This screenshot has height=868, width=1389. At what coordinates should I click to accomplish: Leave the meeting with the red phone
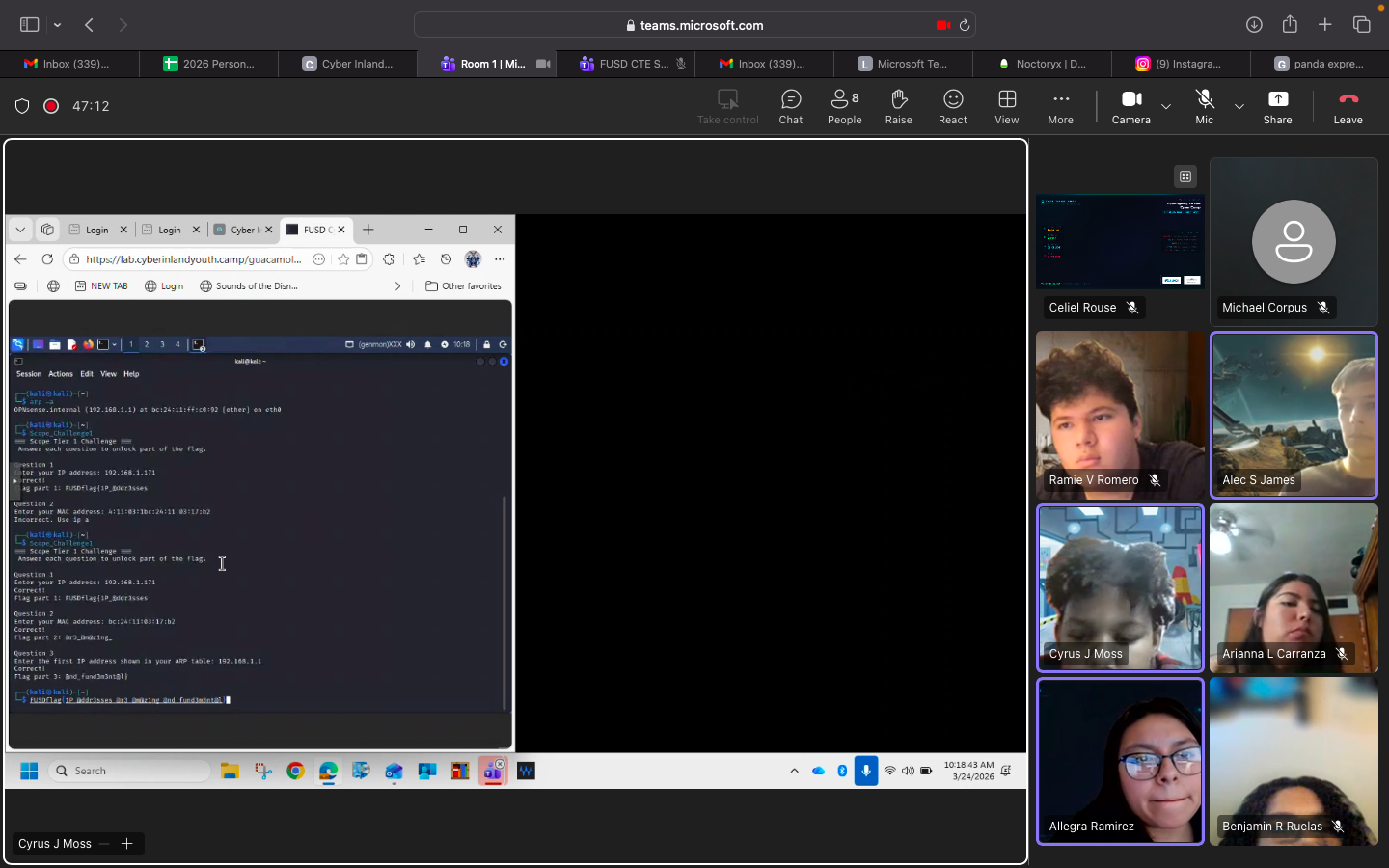click(x=1348, y=106)
